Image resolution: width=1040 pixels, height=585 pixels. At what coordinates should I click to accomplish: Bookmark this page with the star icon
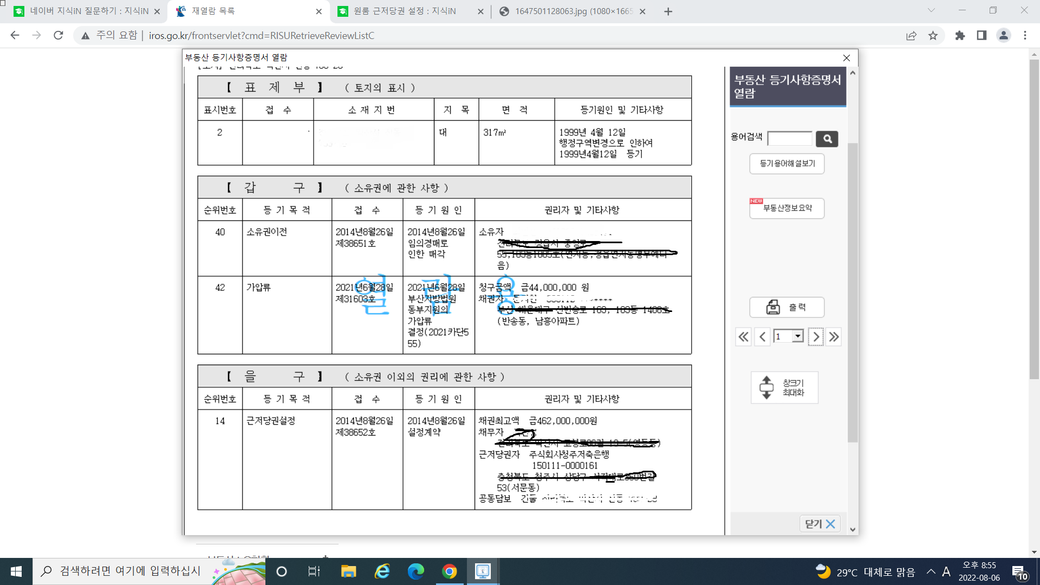click(x=933, y=36)
